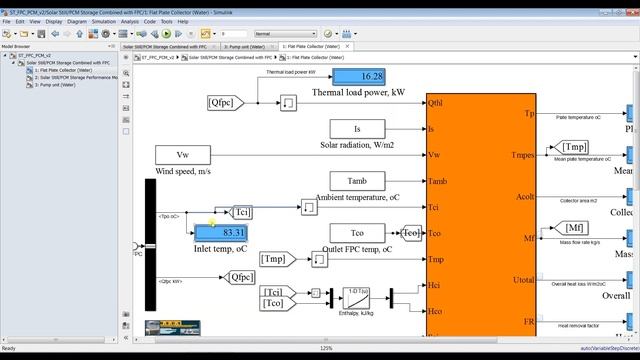Click the Image annotation palette icon
Viewport: 640px width, 360px height.
click(x=126, y=120)
